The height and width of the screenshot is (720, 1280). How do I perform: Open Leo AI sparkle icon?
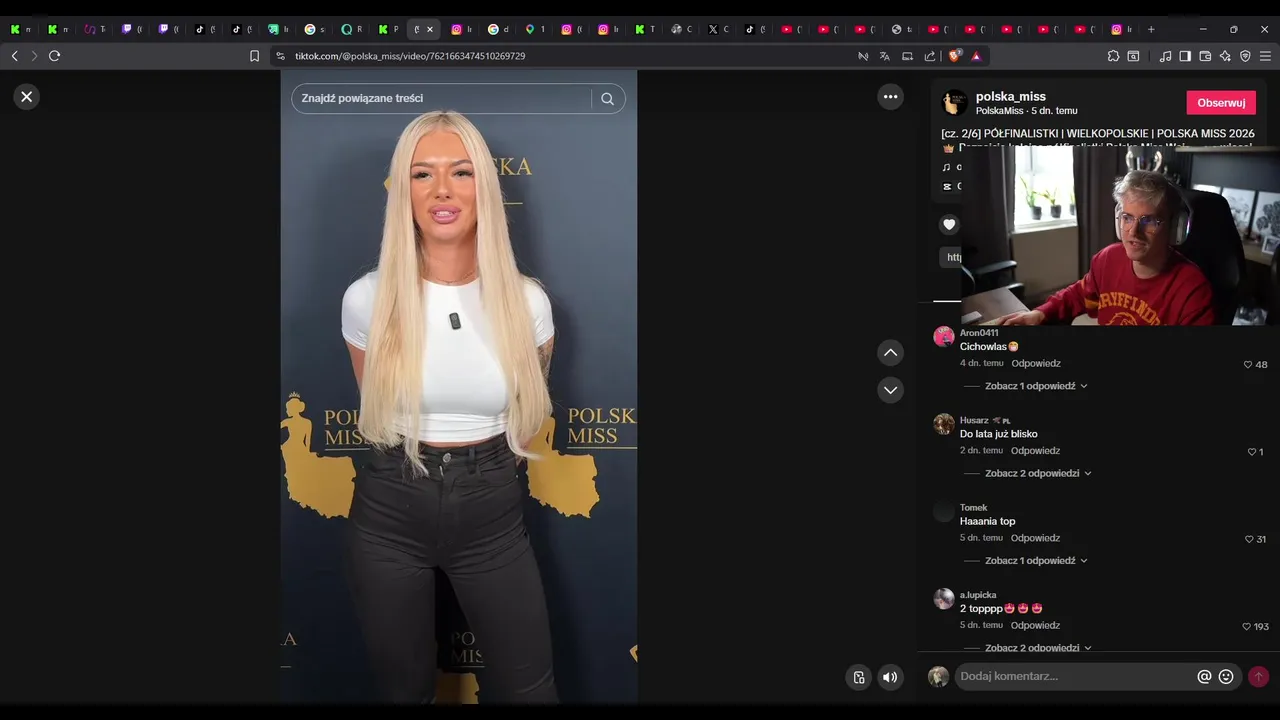[x=1225, y=56]
